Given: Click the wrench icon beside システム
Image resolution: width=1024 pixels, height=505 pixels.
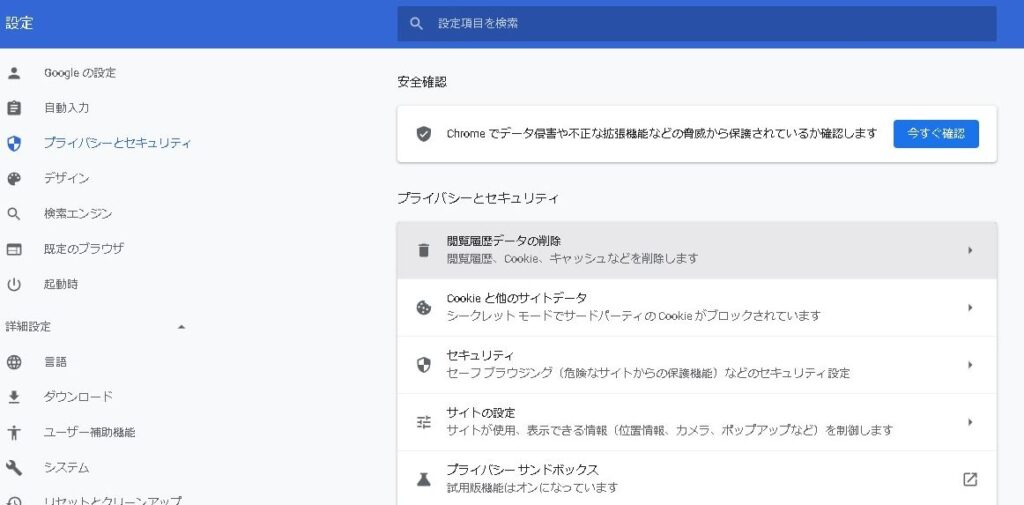Looking at the screenshot, I should coord(14,468).
